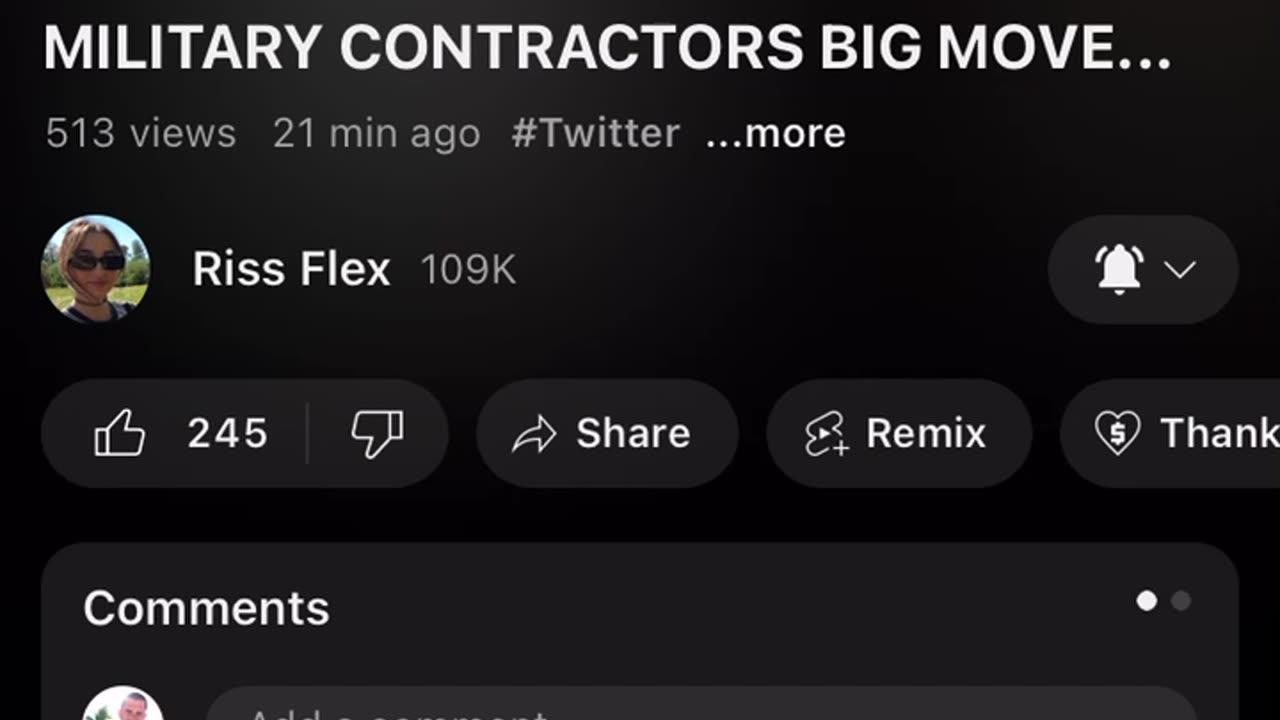Expand the MILITARY CONTRACTORS BIG MOVE title
This screenshot has height=720, width=1280.
[606, 46]
